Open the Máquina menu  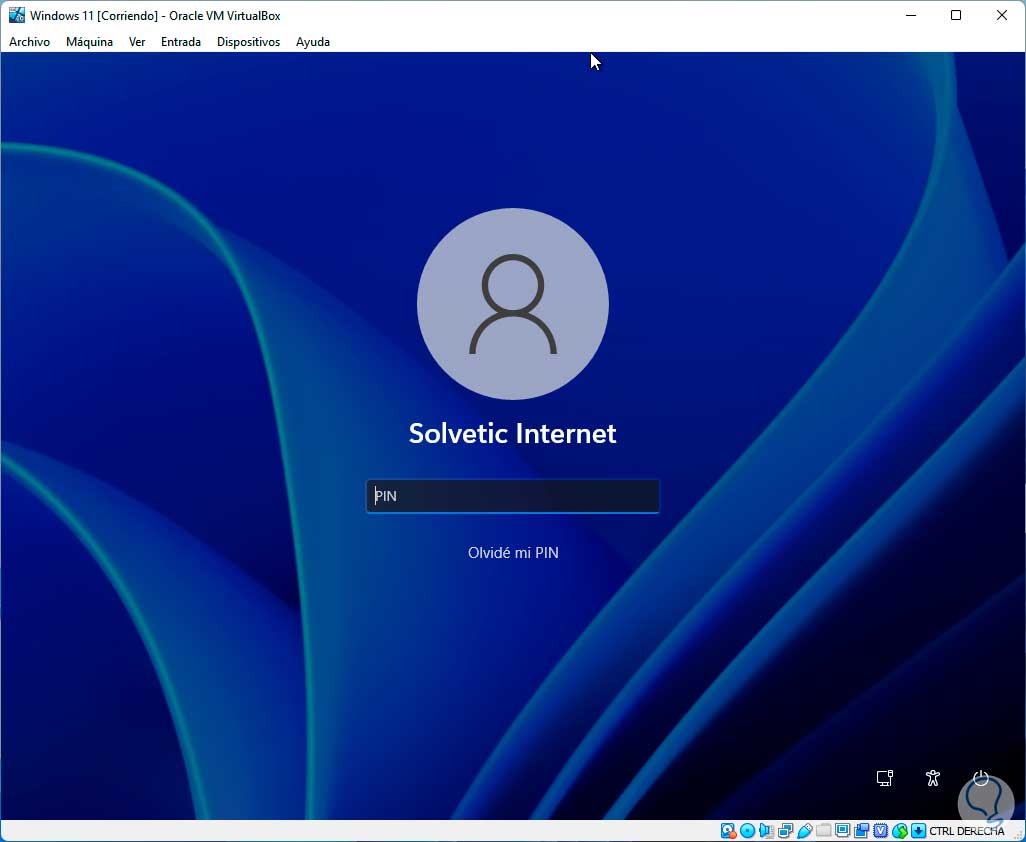pyautogui.click(x=89, y=42)
